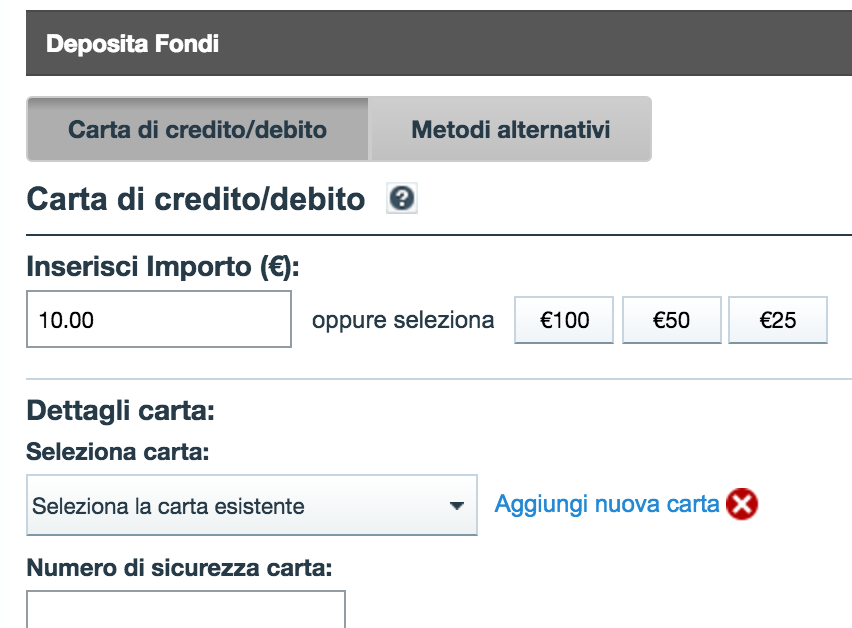Screen dimensions: 852x628
Task: Click the Seleziona carta label
Action: tap(118, 451)
